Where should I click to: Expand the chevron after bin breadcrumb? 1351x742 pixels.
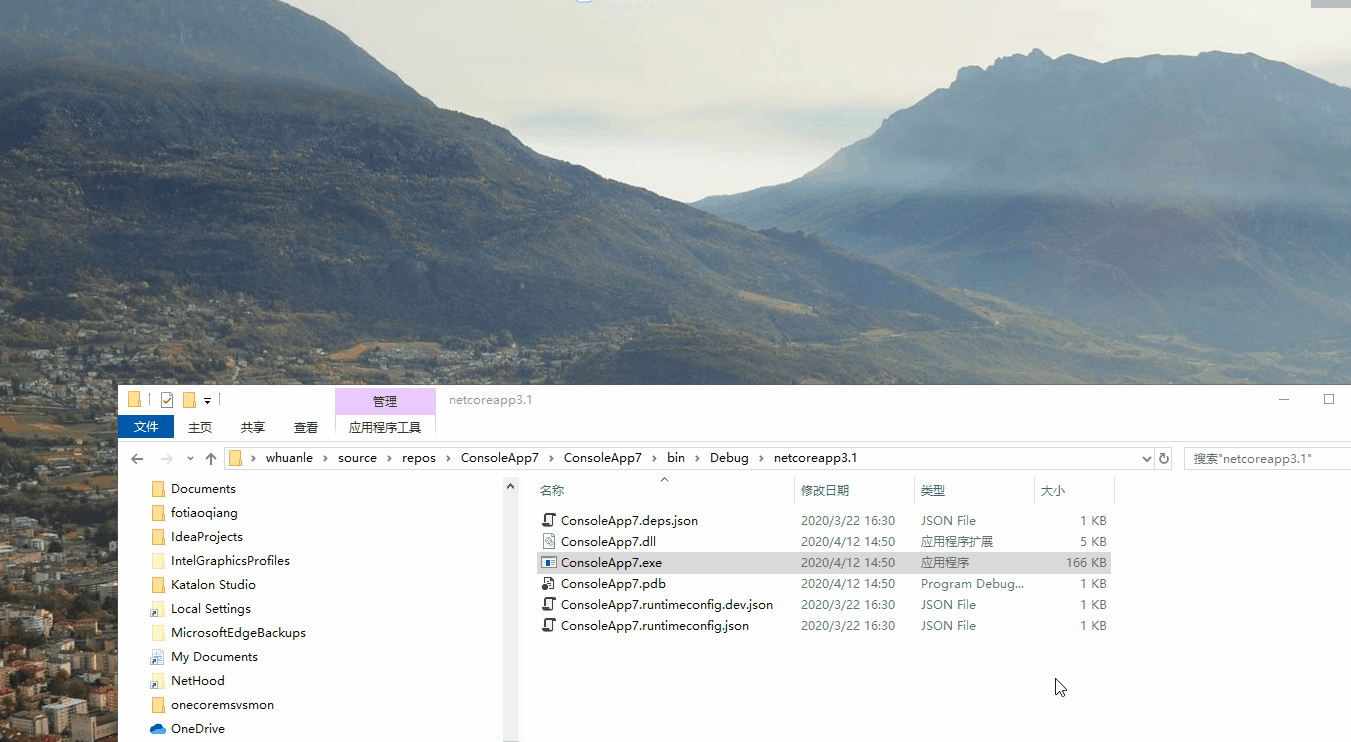(697, 458)
